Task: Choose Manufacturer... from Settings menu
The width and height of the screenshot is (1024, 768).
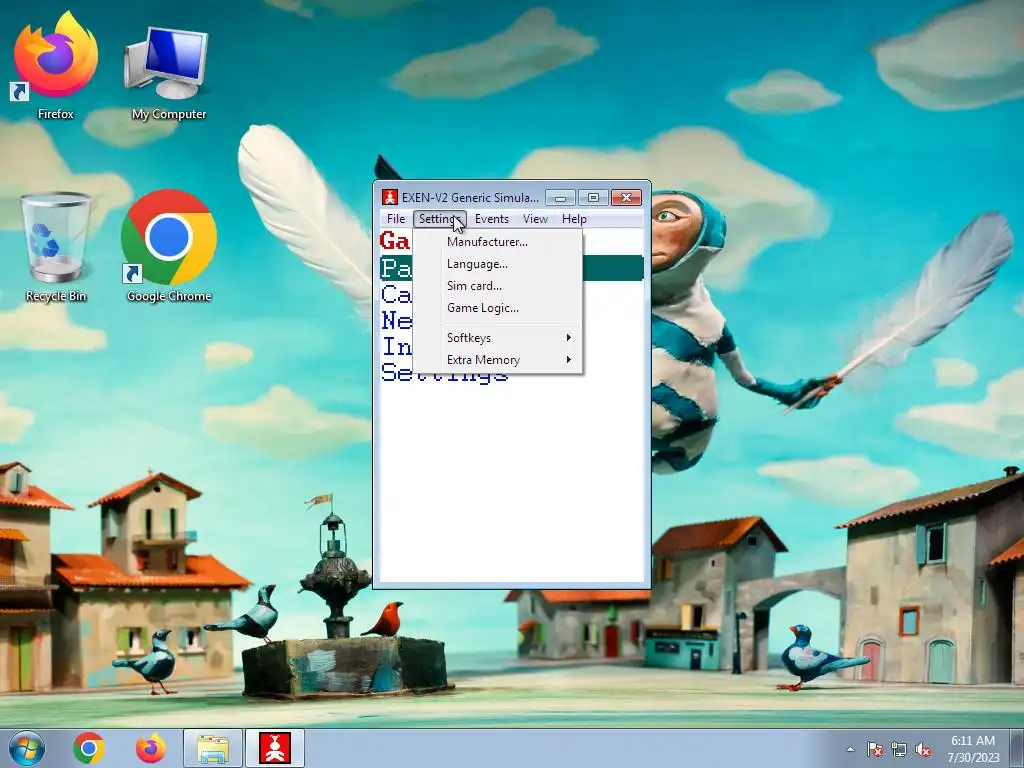Action: [498, 242]
